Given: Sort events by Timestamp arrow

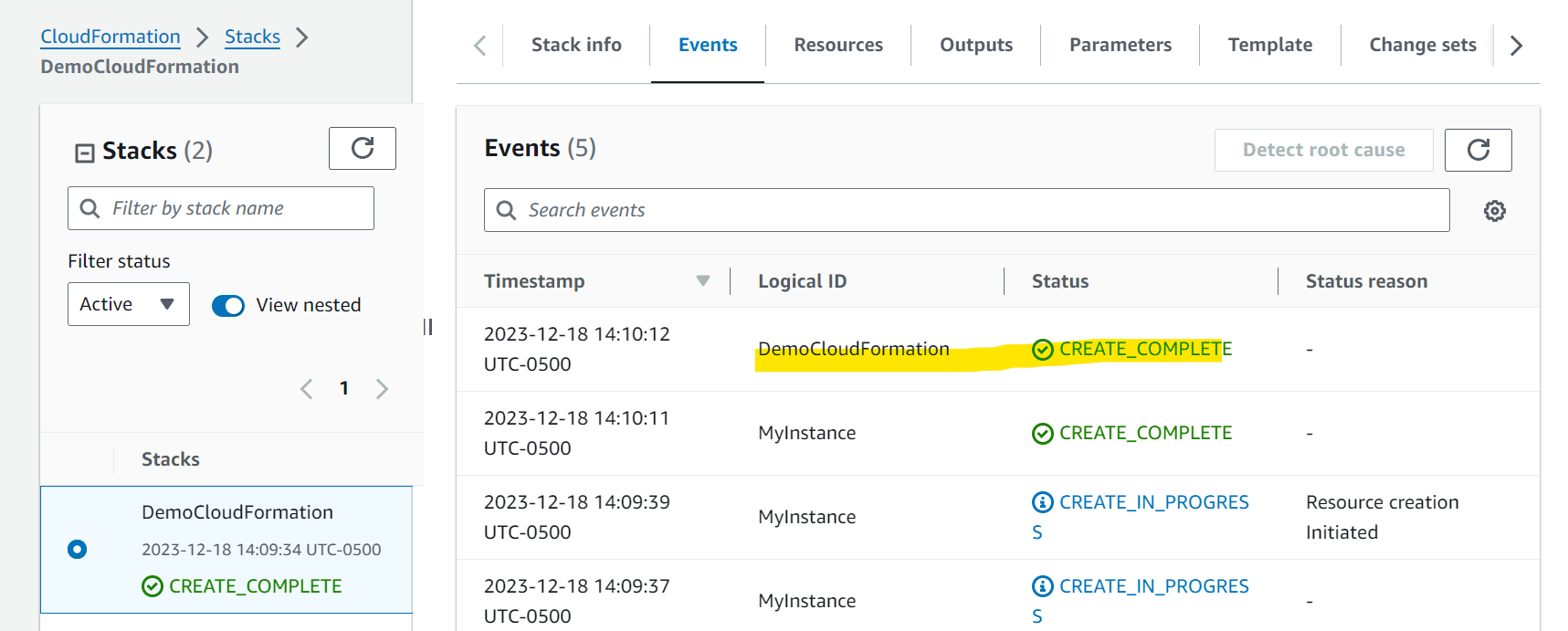Looking at the screenshot, I should tap(702, 281).
